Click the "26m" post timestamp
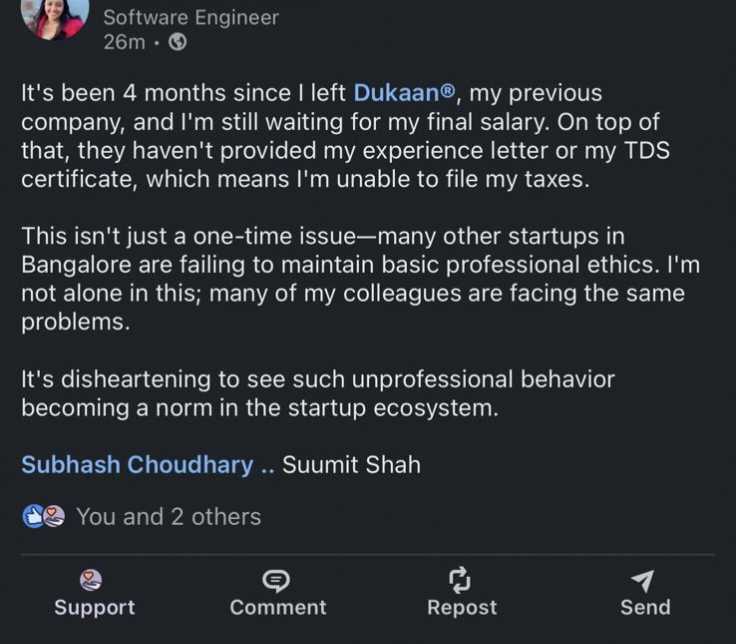Image resolution: width=736 pixels, height=644 pixels. click(124, 42)
